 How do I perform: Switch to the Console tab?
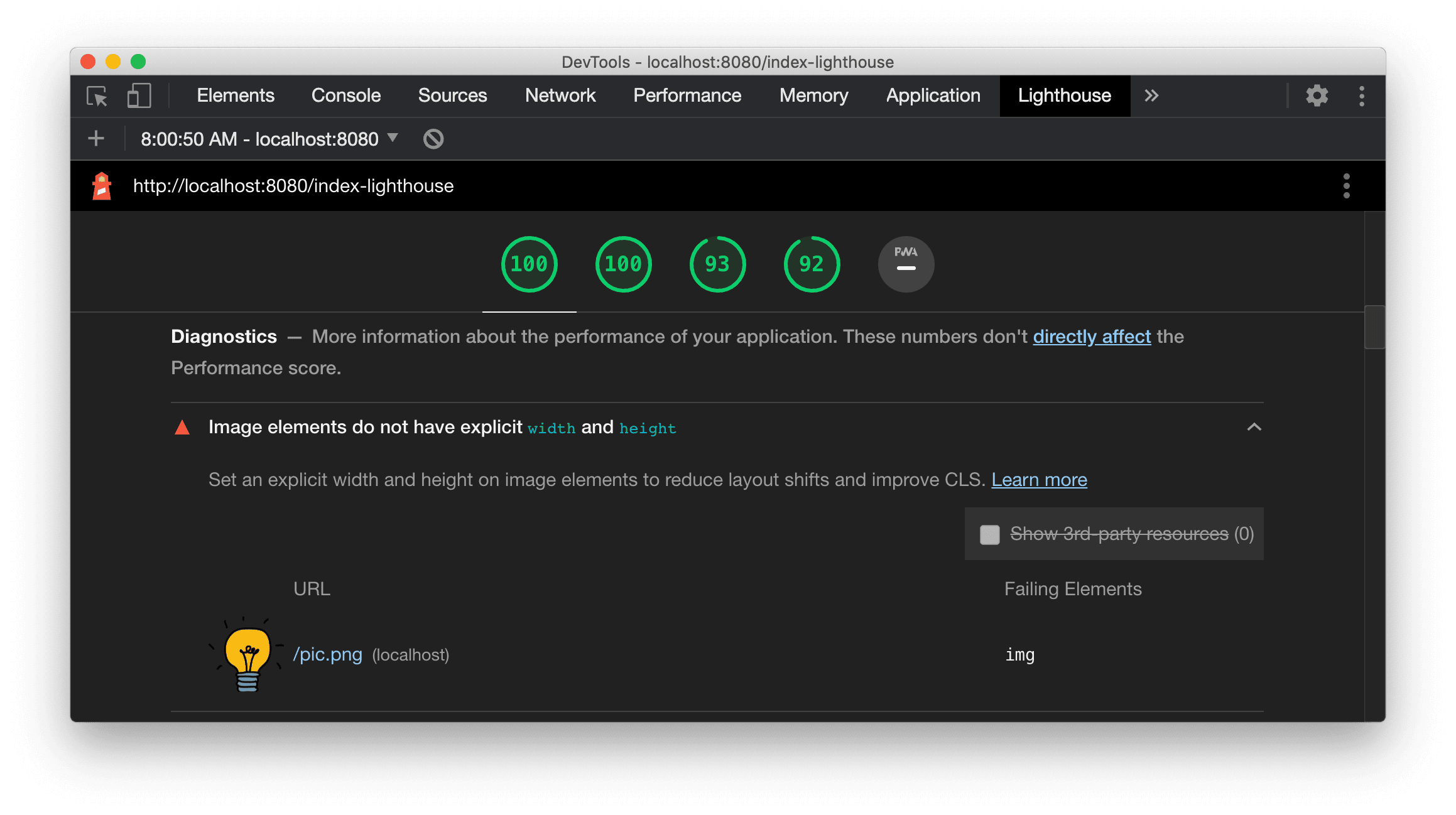(x=346, y=95)
